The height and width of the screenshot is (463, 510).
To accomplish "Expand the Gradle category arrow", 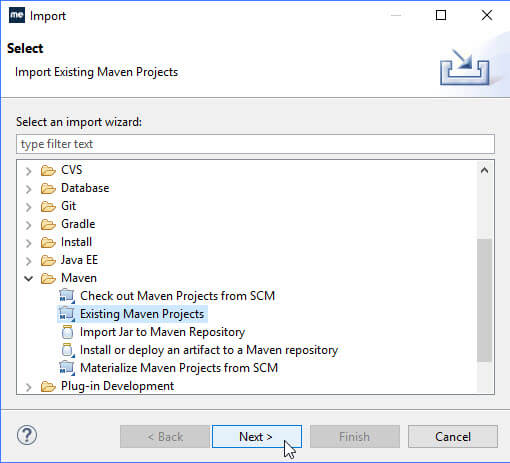I will [29, 225].
